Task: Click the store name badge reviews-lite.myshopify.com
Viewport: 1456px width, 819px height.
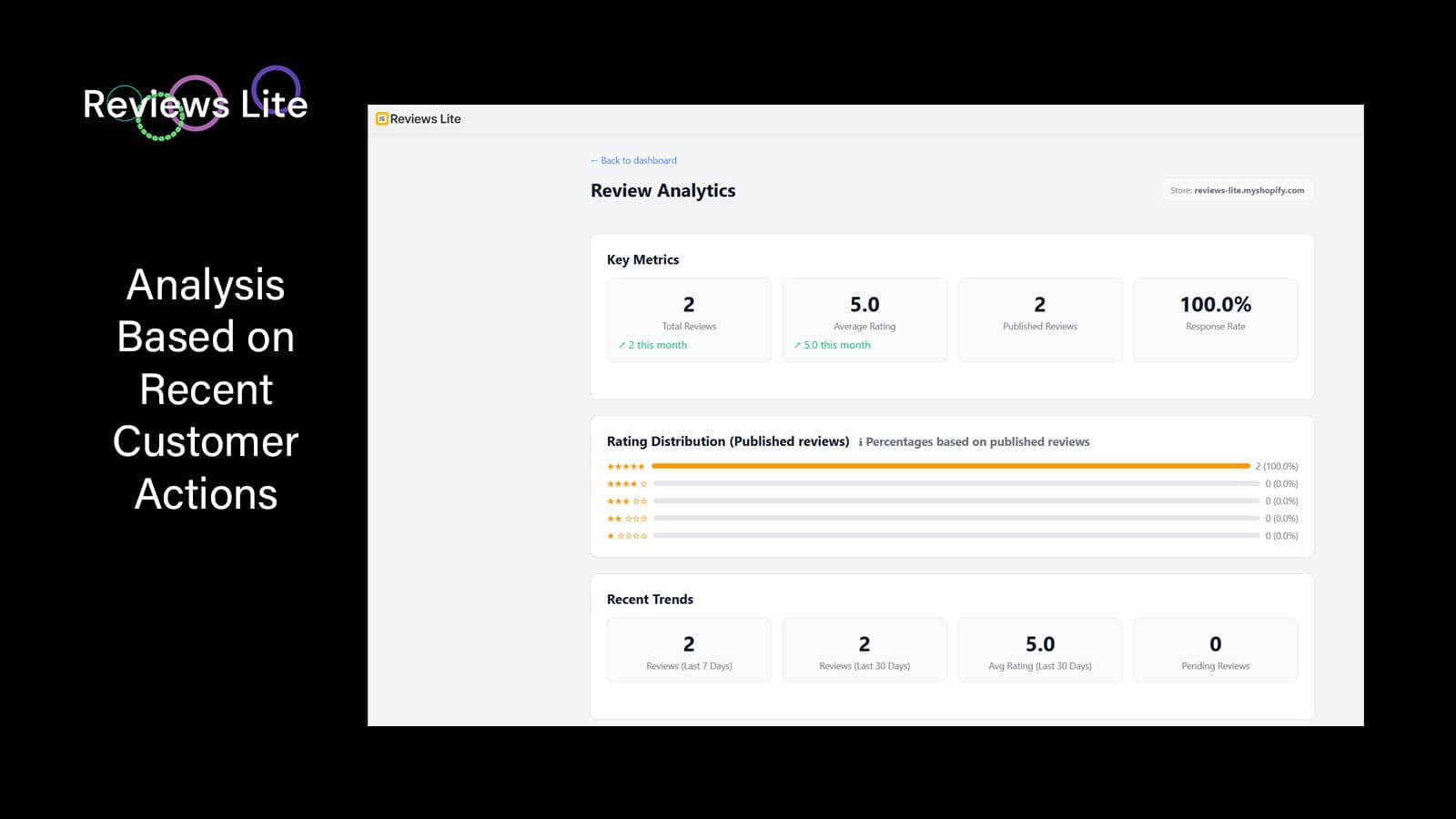Action: tap(1237, 190)
